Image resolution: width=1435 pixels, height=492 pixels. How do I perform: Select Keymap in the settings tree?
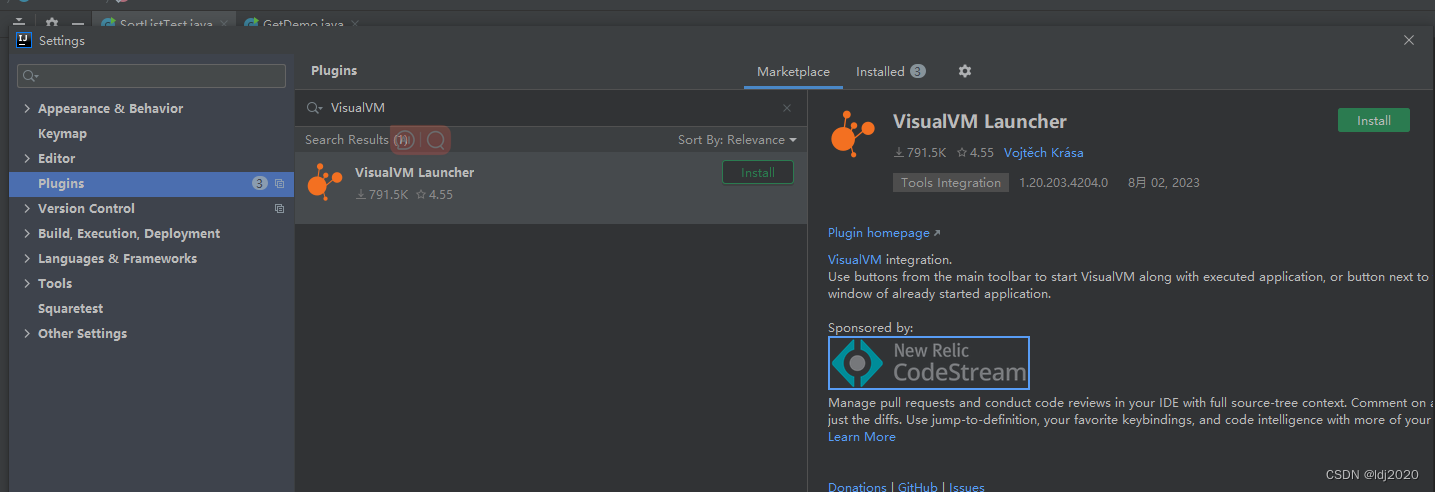(x=62, y=134)
